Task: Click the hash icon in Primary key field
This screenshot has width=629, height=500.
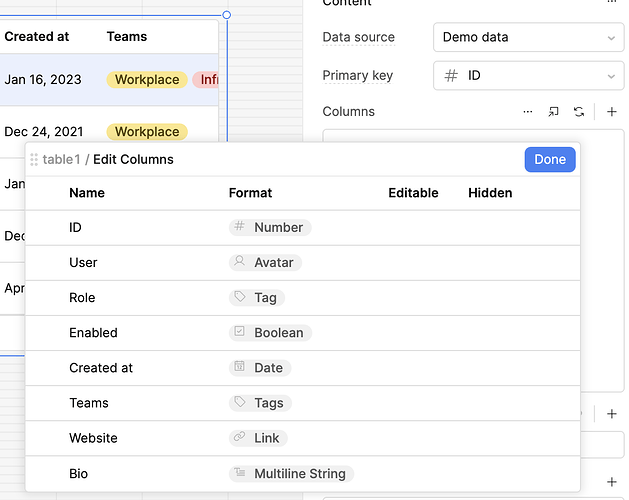Action: pos(451,75)
